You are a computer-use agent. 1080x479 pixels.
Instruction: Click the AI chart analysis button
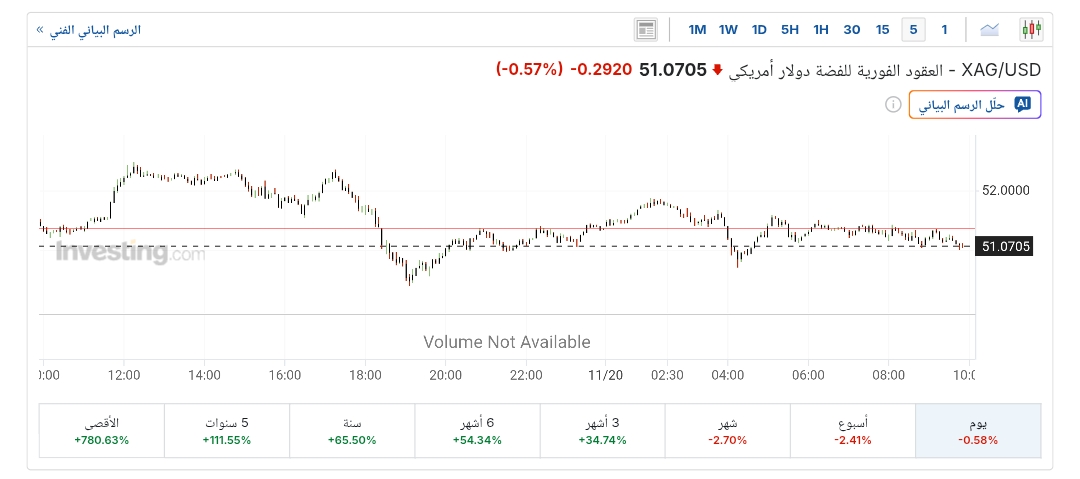point(975,105)
